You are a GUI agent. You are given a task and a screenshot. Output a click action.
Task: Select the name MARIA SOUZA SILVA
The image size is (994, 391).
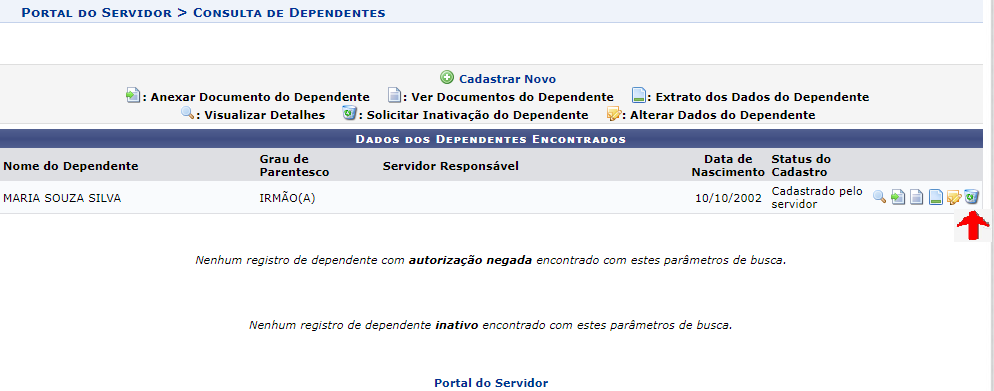[x=62, y=198]
